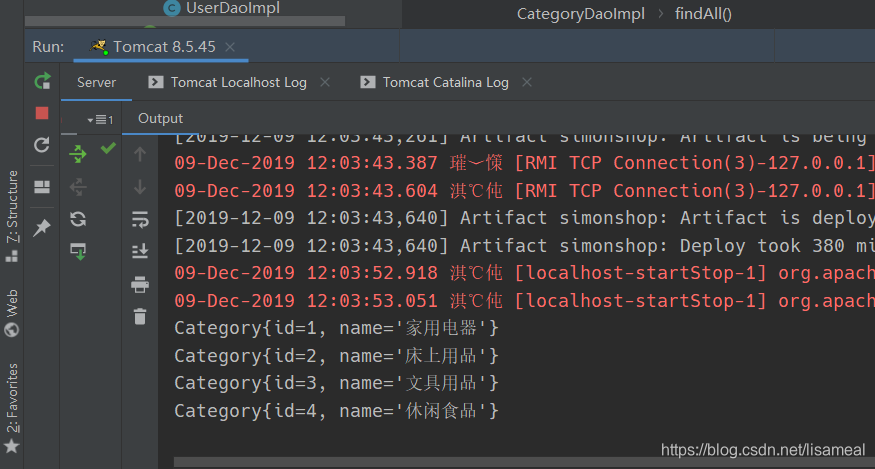Viewport: 875px width, 469px height.
Task: Select the Output sub-tab
Action: pyautogui.click(x=160, y=118)
